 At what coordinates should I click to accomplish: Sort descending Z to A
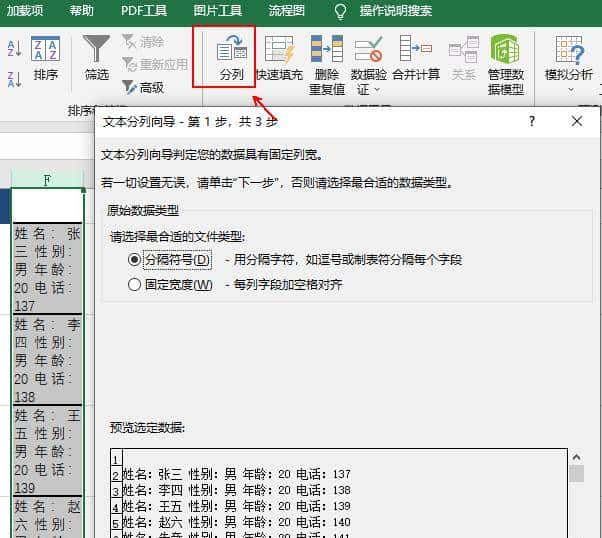point(15,79)
